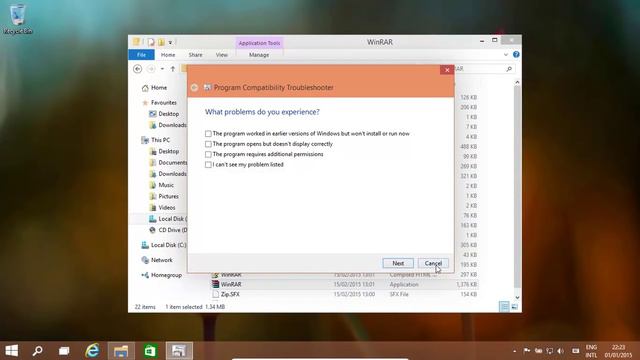Open the View ribbon tab
640x360 pixels.
pyautogui.click(x=222, y=55)
